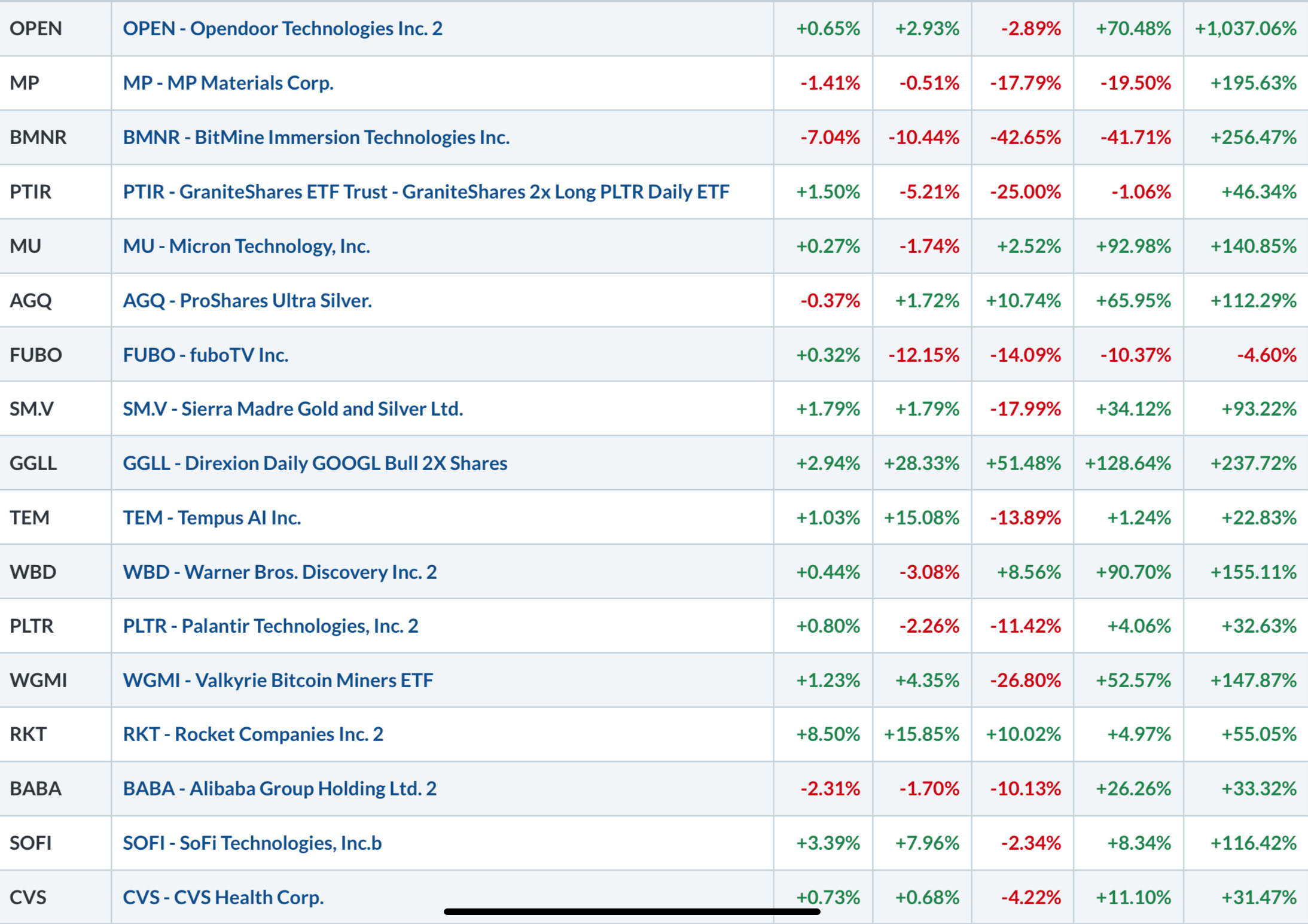Open MP Materials Corp. stock page
Image resolution: width=1308 pixels, height=924 pixels.
click(x=228, y=83)
